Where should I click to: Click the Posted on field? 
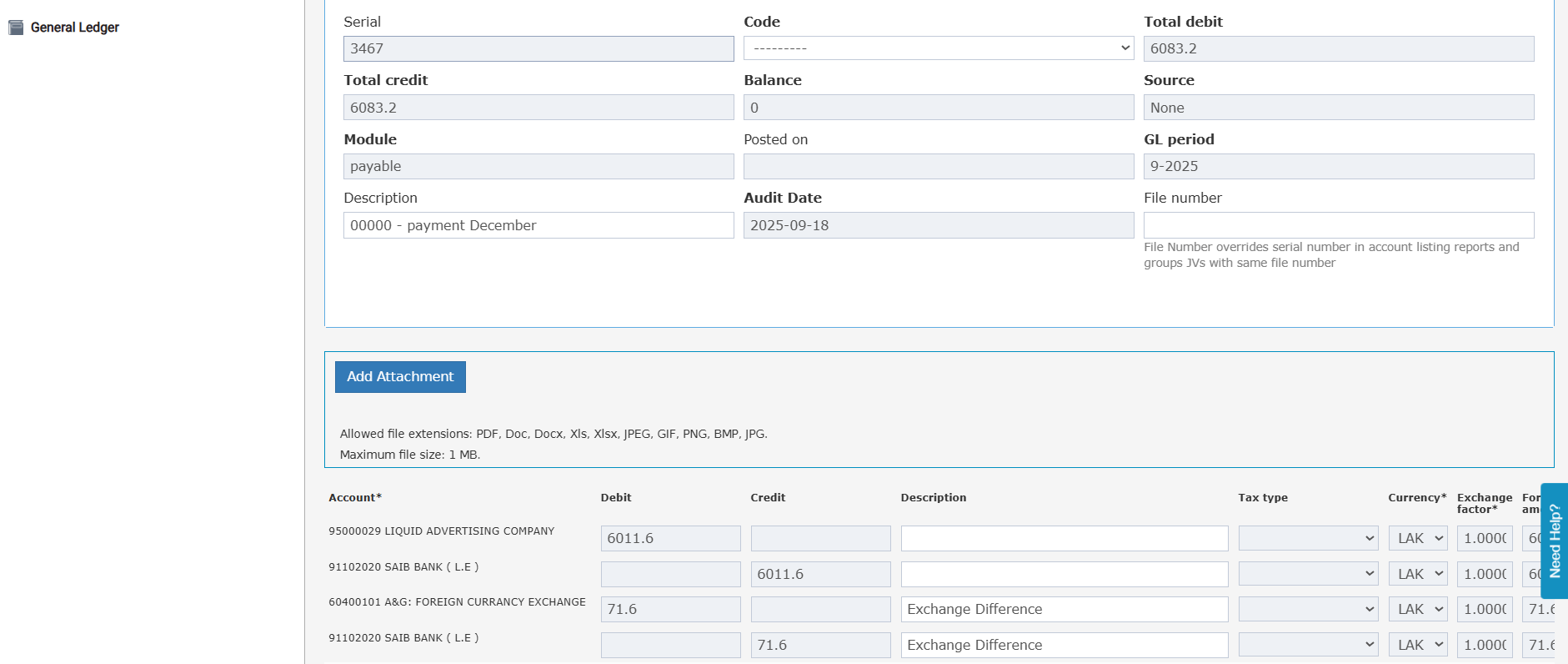939,166
